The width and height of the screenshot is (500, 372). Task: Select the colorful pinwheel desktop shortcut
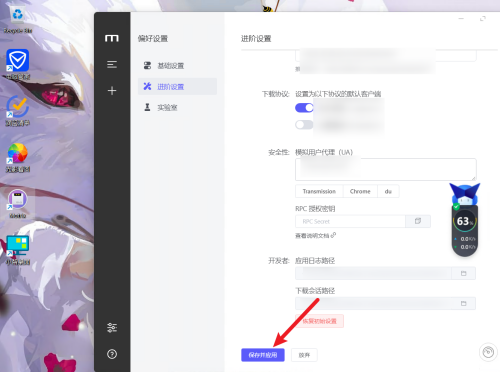(18, 157)
